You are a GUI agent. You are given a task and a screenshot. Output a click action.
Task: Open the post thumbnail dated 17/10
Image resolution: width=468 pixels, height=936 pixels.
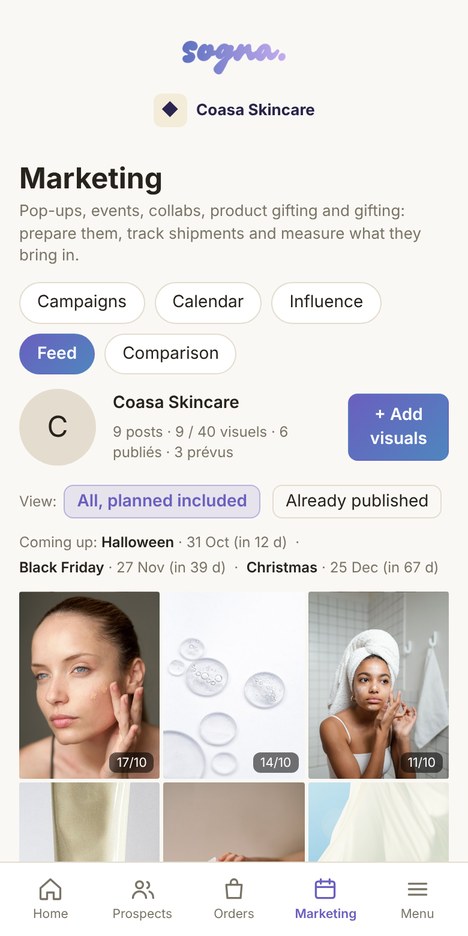90,685
